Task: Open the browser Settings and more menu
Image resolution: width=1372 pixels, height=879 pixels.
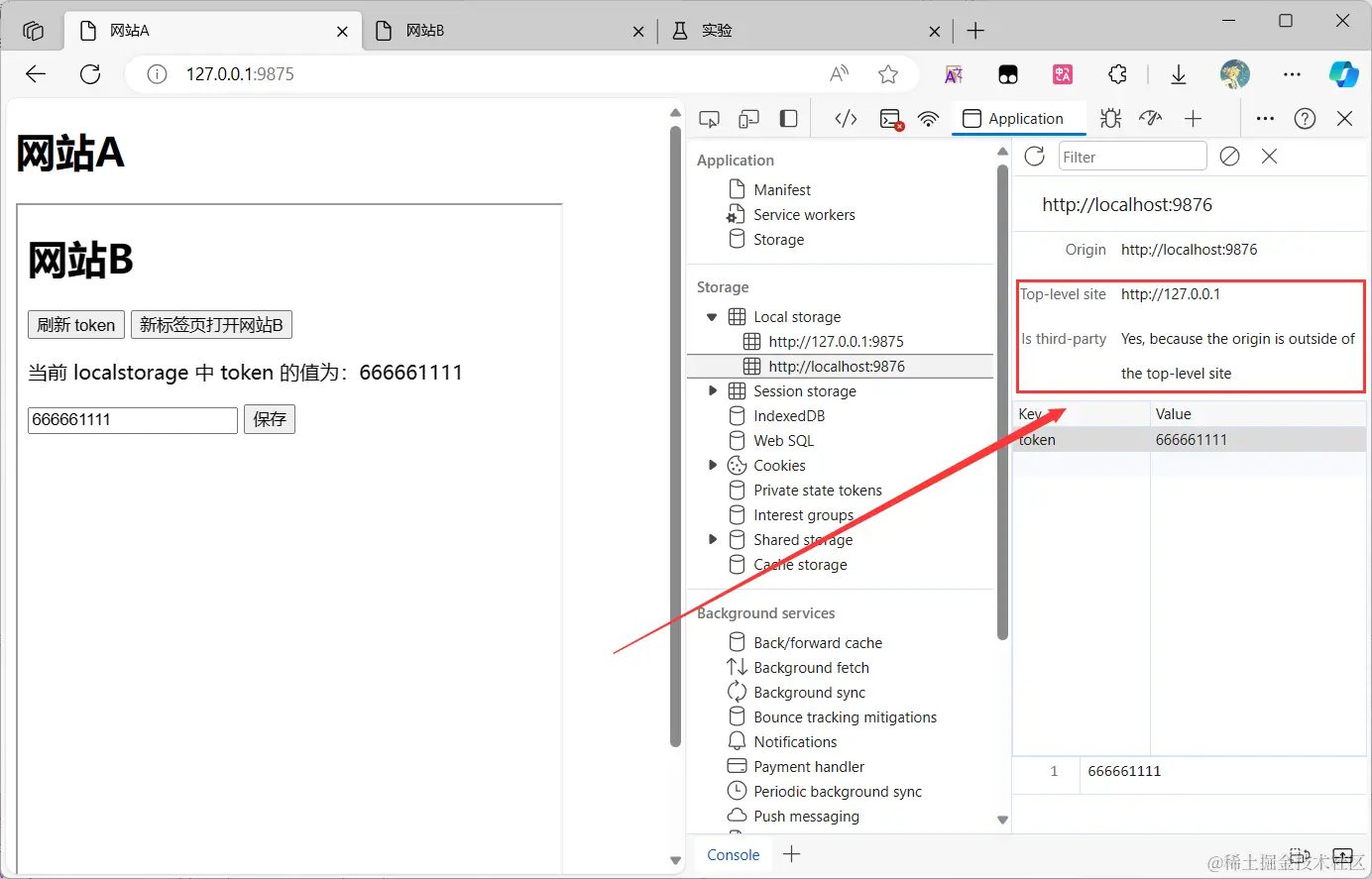Action: [x=1292, y=74]
